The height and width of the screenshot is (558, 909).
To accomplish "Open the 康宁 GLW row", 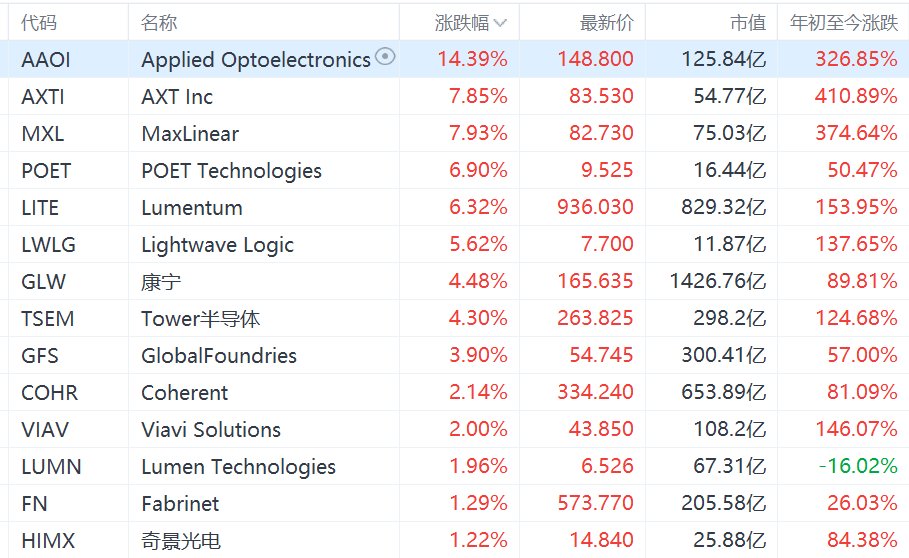I will (454, 282).
